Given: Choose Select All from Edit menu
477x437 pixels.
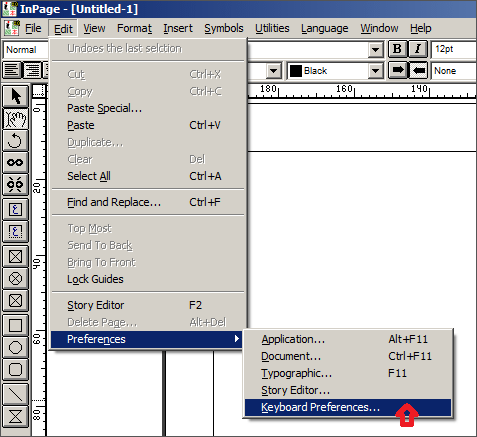Looking at the screenshot, I should (148, 176).
